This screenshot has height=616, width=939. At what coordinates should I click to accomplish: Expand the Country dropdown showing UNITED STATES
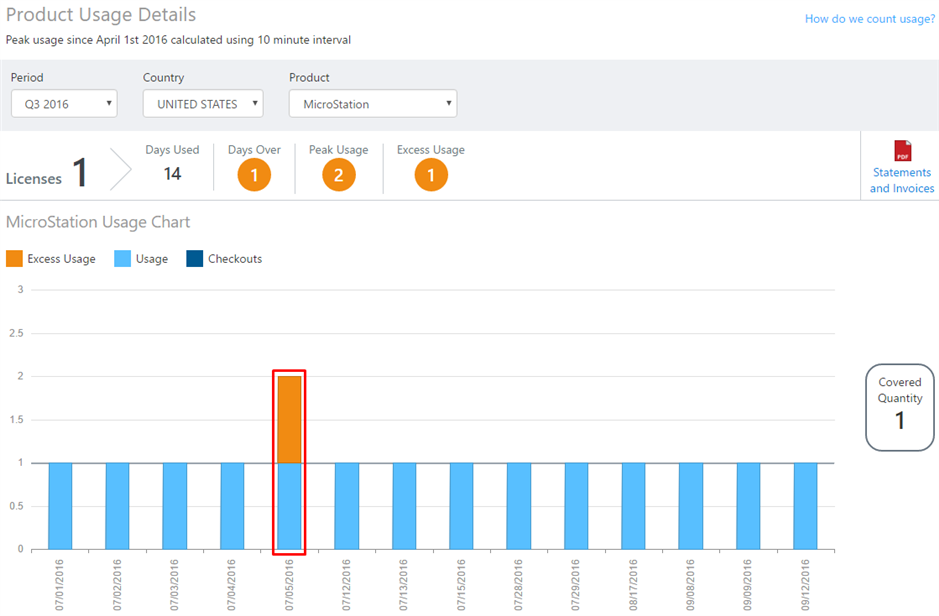[x=203, y=104]
